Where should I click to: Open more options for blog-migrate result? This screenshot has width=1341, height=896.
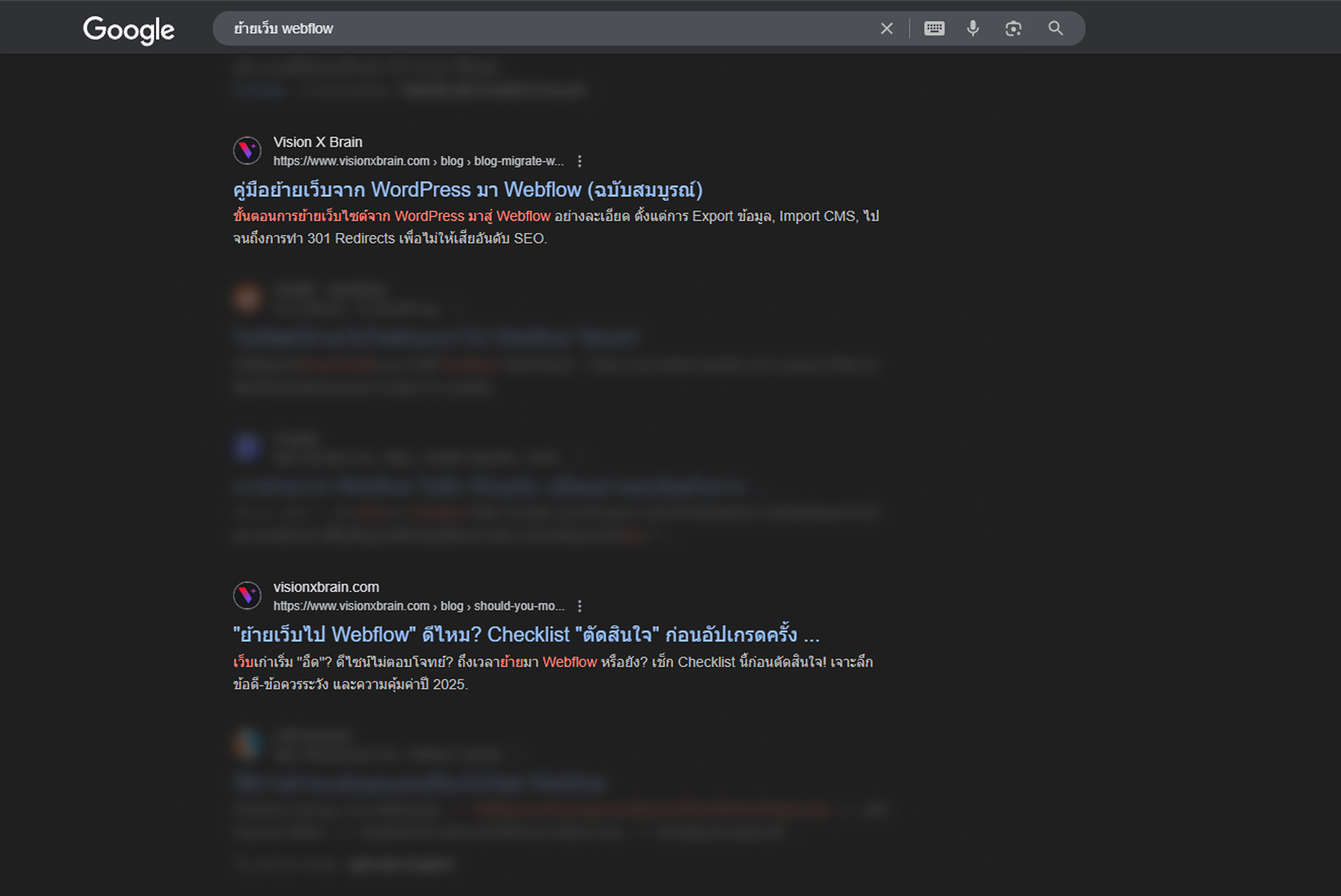point(579,161)
